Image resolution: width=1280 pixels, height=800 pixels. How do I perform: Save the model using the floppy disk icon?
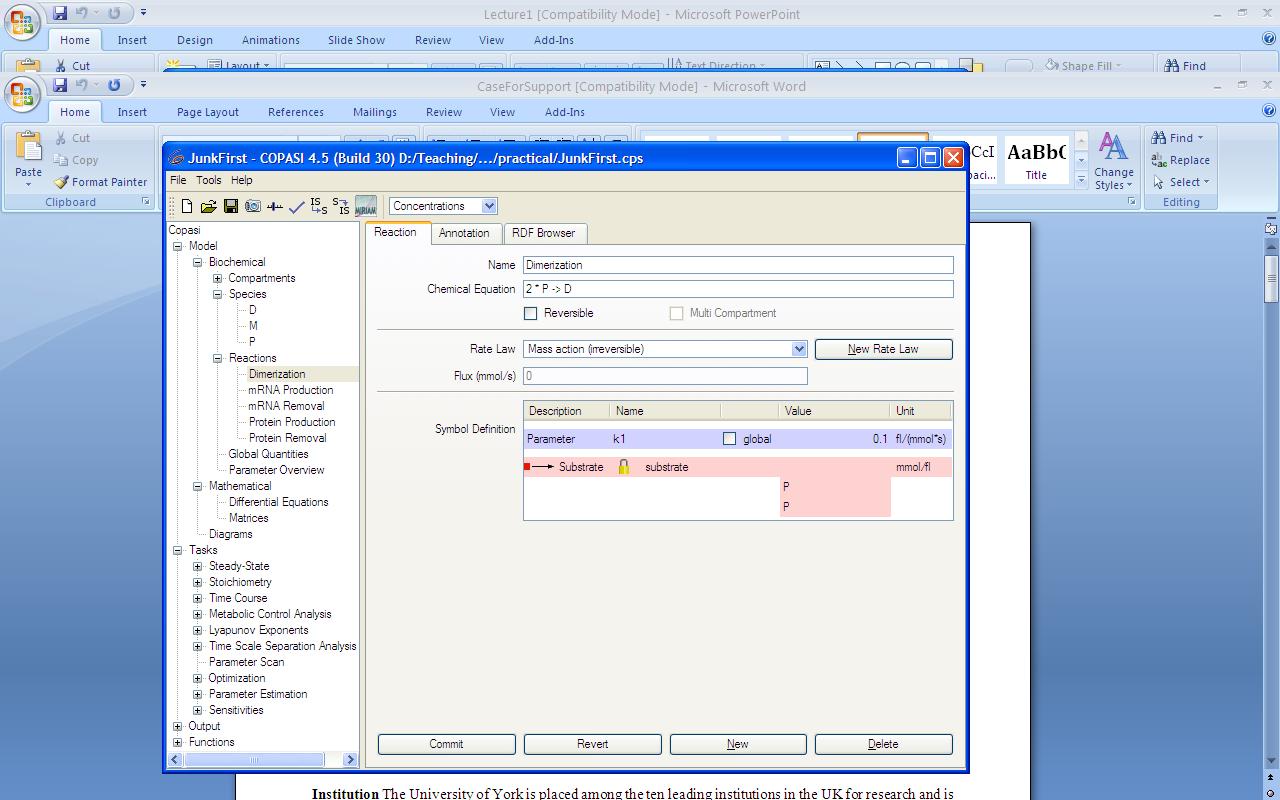click(230, 206)
